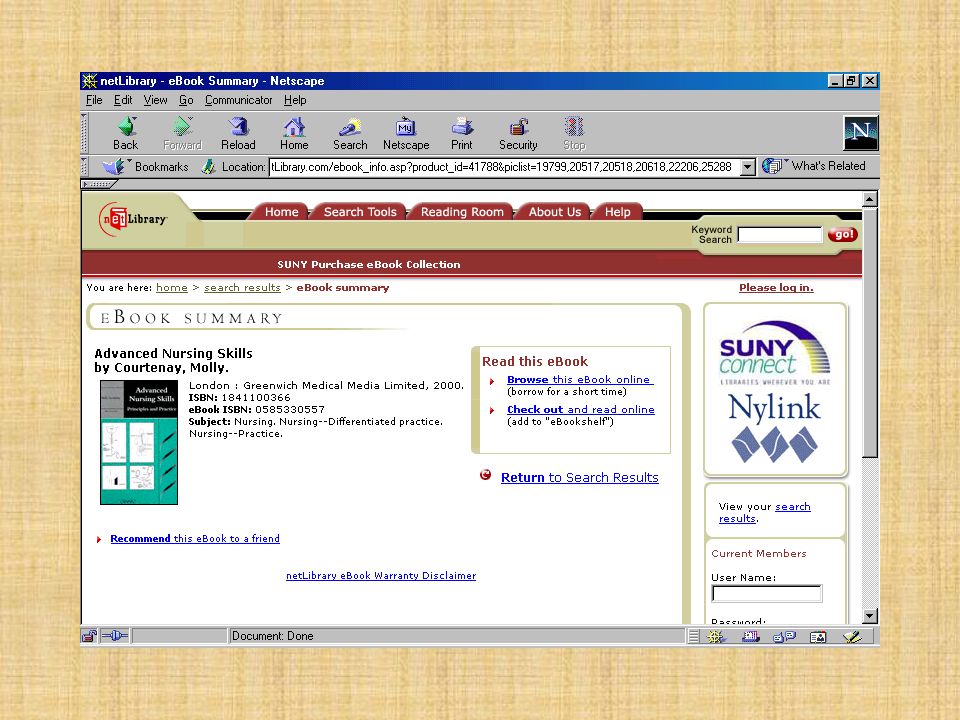Click the Netscape title bar icon
This screenshot has height=720, width=960.
tap(89, 81)
